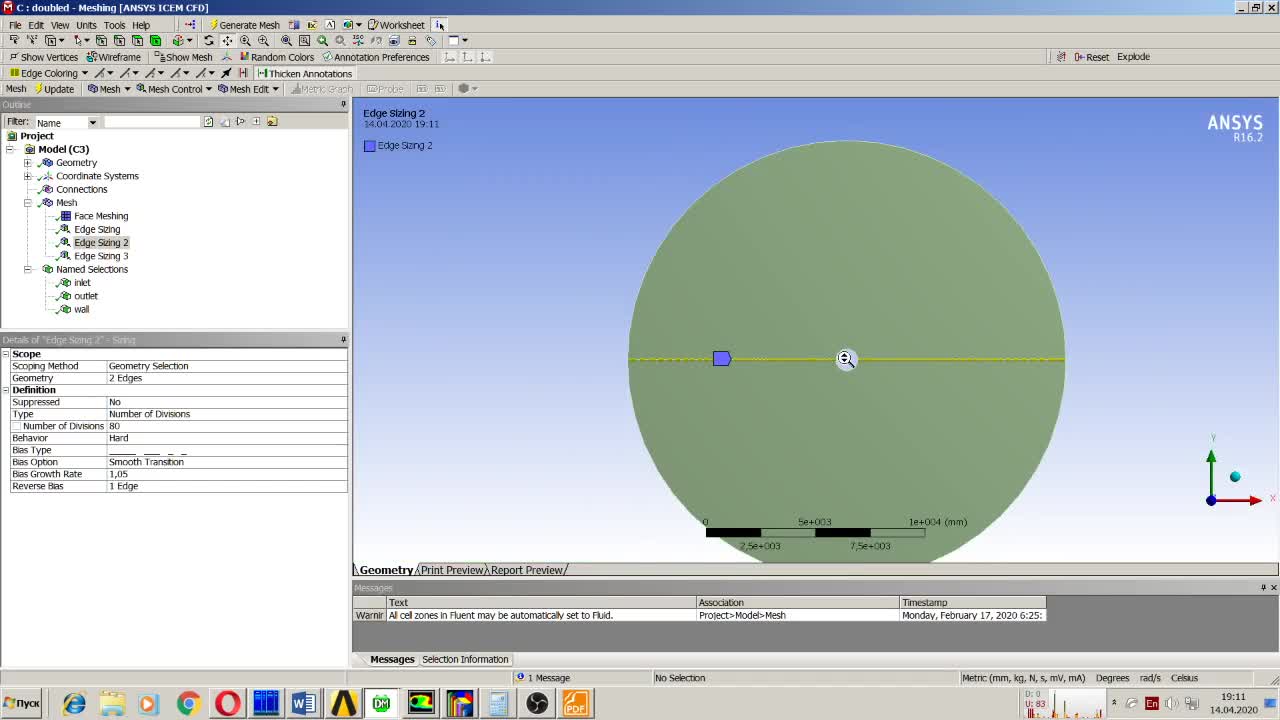Open the Mesh dropdown in context toolbar
Viewport: 1280px width, 720px height.
(108, 89)
